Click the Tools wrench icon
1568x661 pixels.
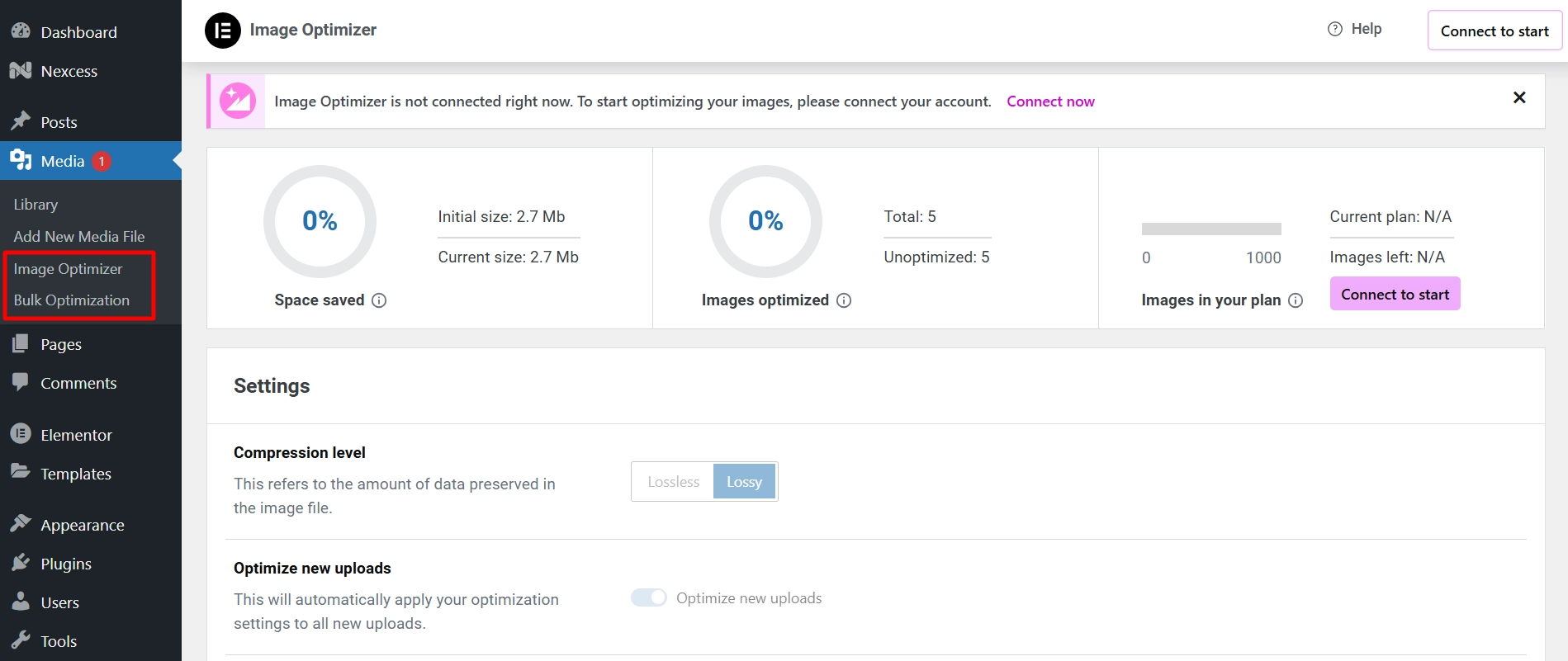[21, 640]
